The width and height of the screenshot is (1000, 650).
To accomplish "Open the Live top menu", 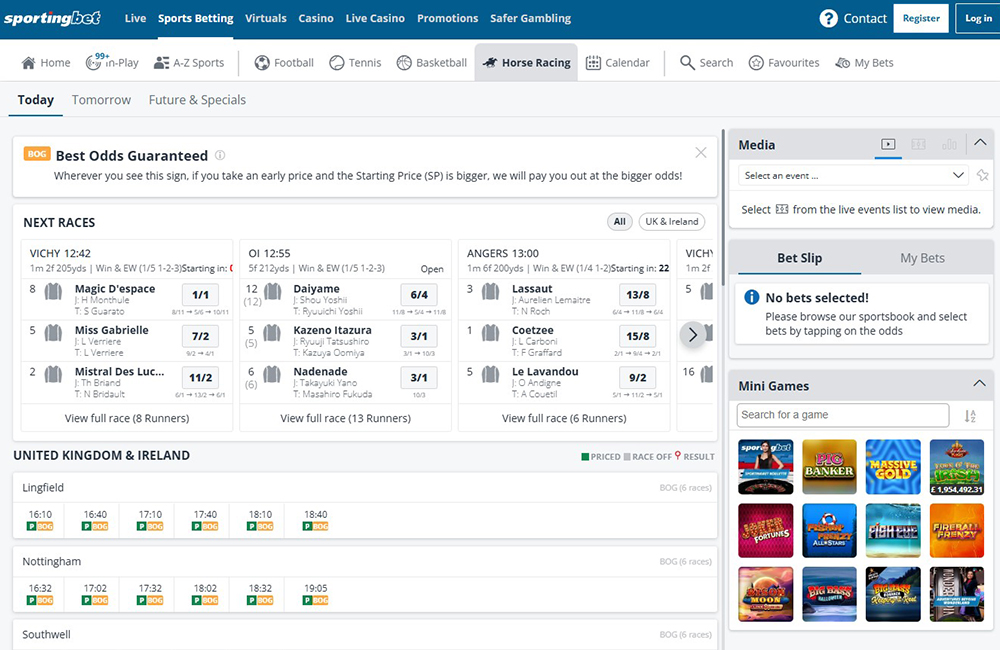I will (135, 18).
